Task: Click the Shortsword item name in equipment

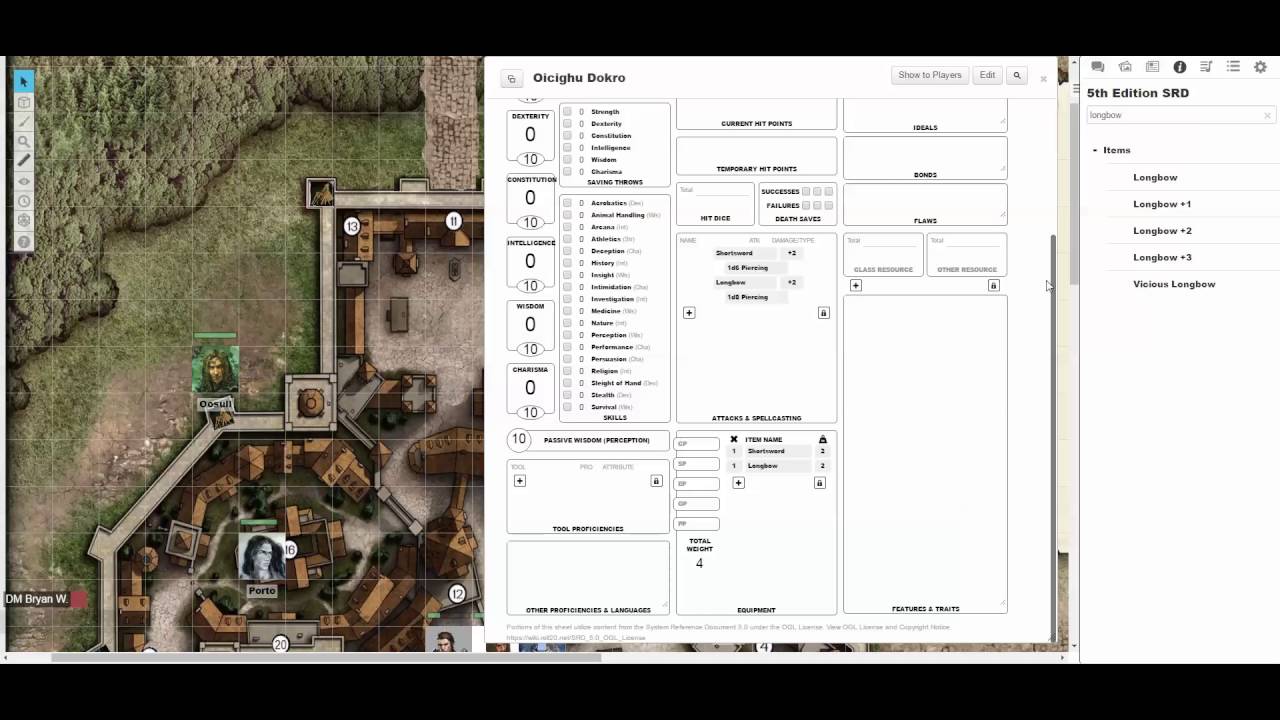Action: click(x=766, y=452)
